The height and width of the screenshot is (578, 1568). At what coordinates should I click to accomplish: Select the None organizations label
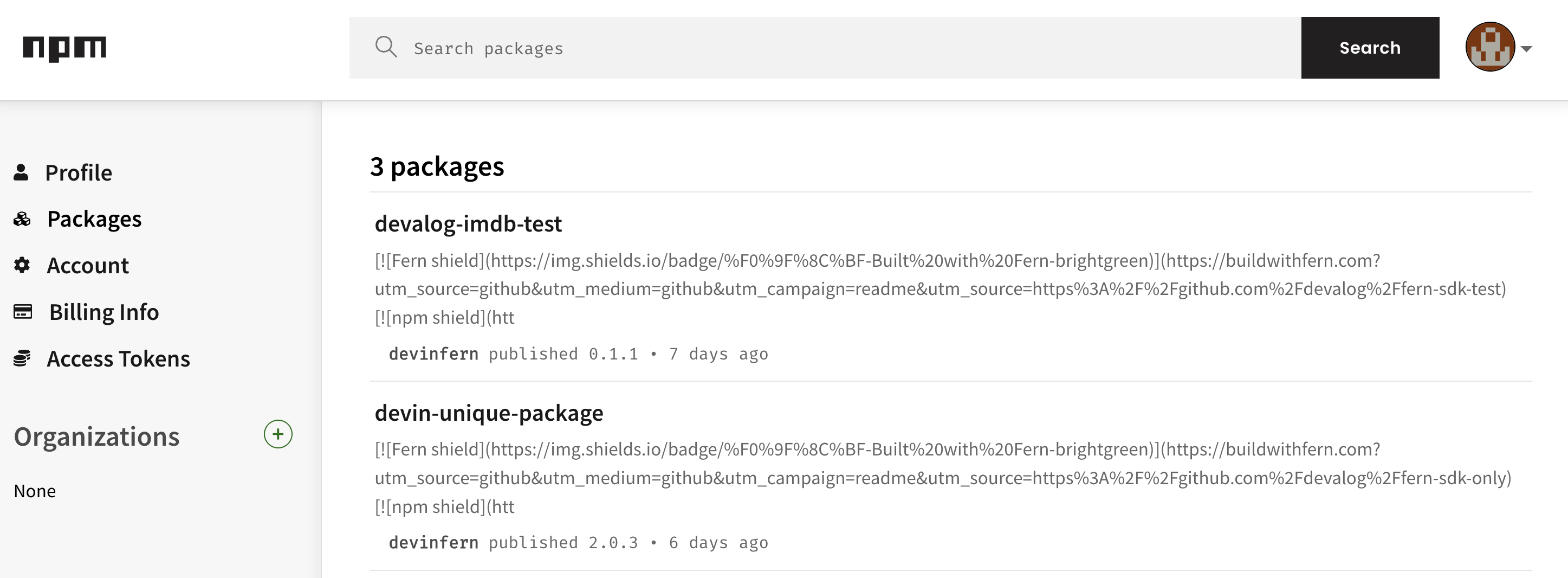click(35, 490)
